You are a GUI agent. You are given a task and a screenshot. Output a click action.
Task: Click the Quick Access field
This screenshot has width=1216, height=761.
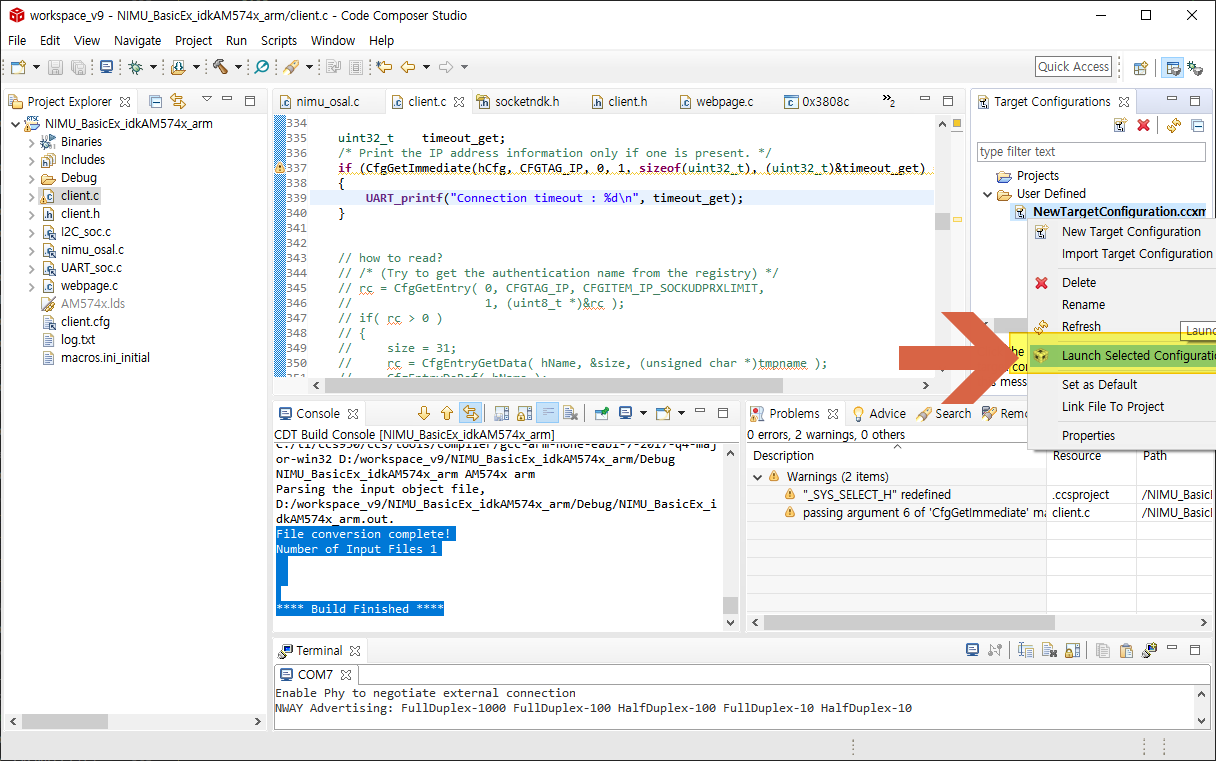pos(1073,67)
